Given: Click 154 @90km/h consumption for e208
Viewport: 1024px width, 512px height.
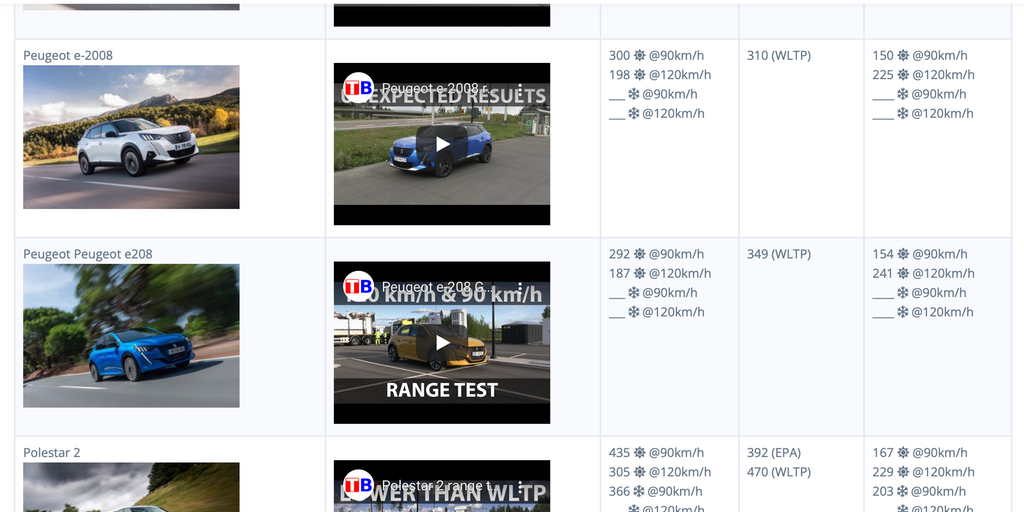Looking at the screenshot, I should point(920,254).
